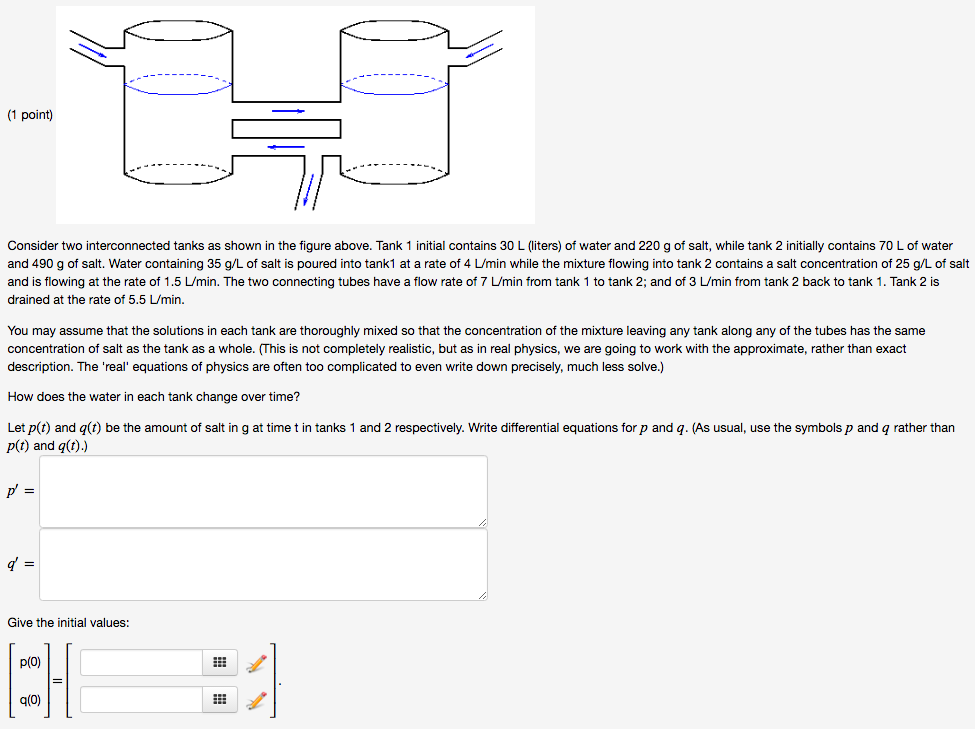Click the q' = label
975x729 pixels.
pos(20,563)
